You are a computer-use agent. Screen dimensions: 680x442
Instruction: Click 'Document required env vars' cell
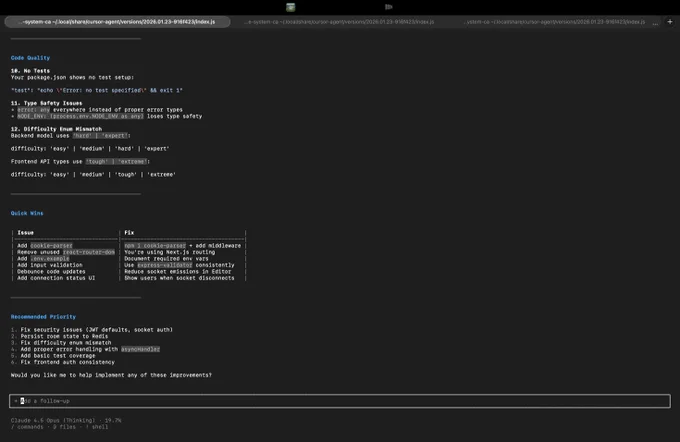(166, 259)
